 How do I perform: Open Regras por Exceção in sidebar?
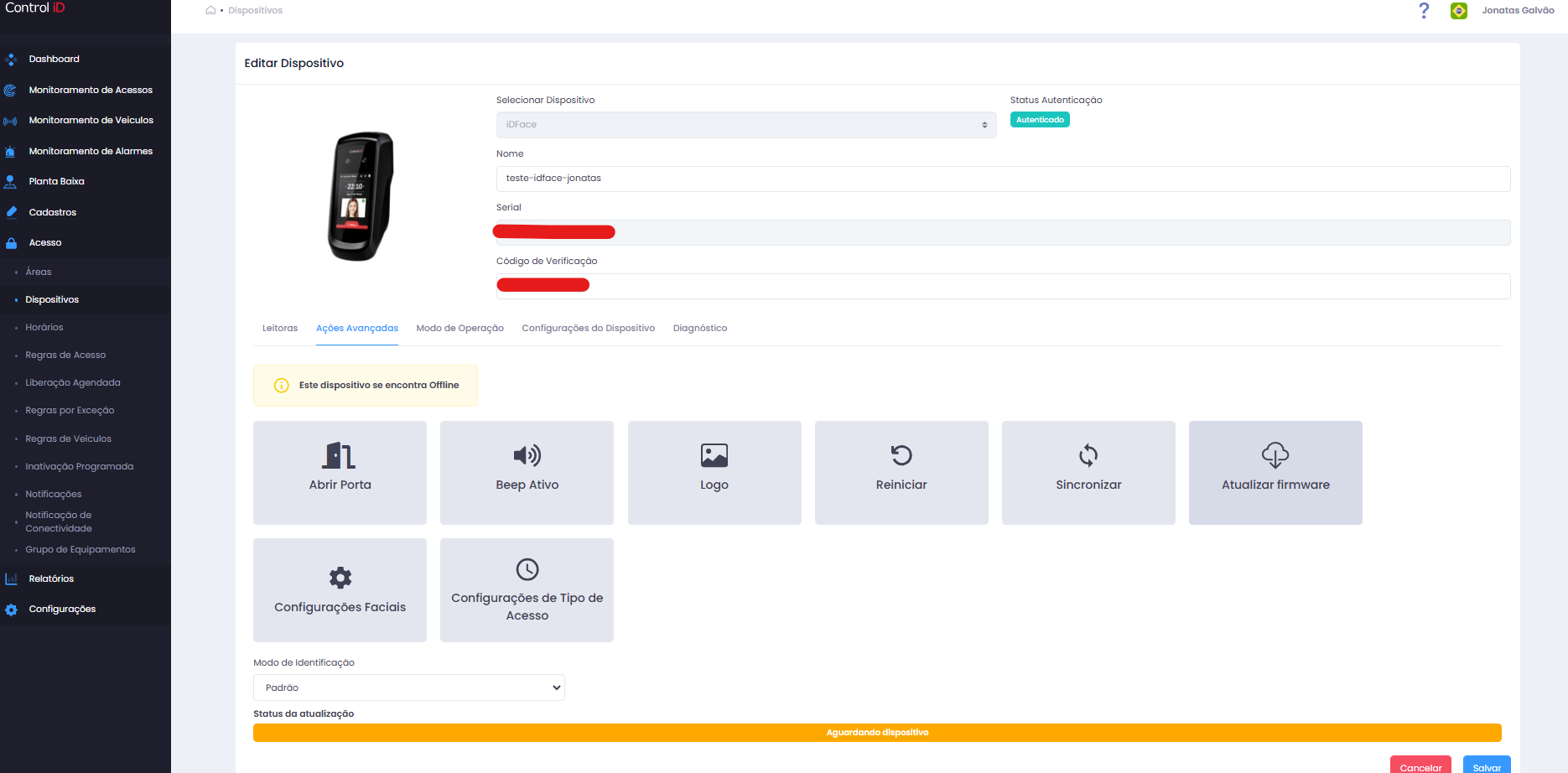tap(70, 411)
